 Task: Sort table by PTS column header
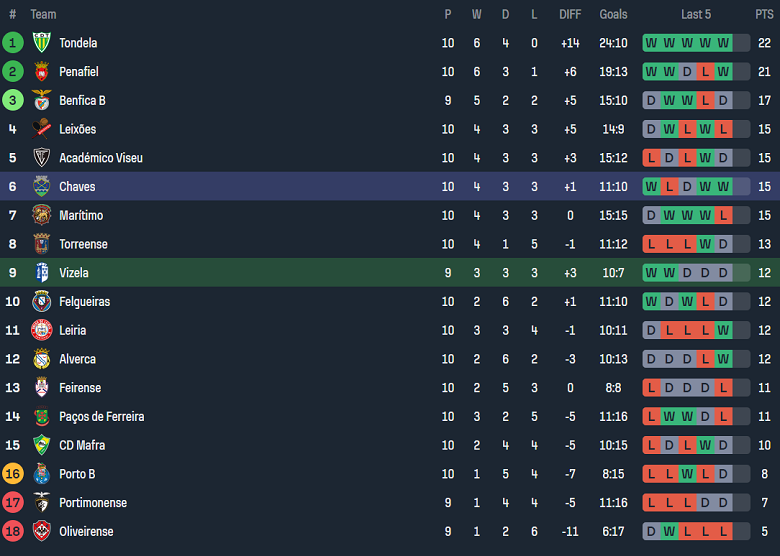tap(764, 14)
